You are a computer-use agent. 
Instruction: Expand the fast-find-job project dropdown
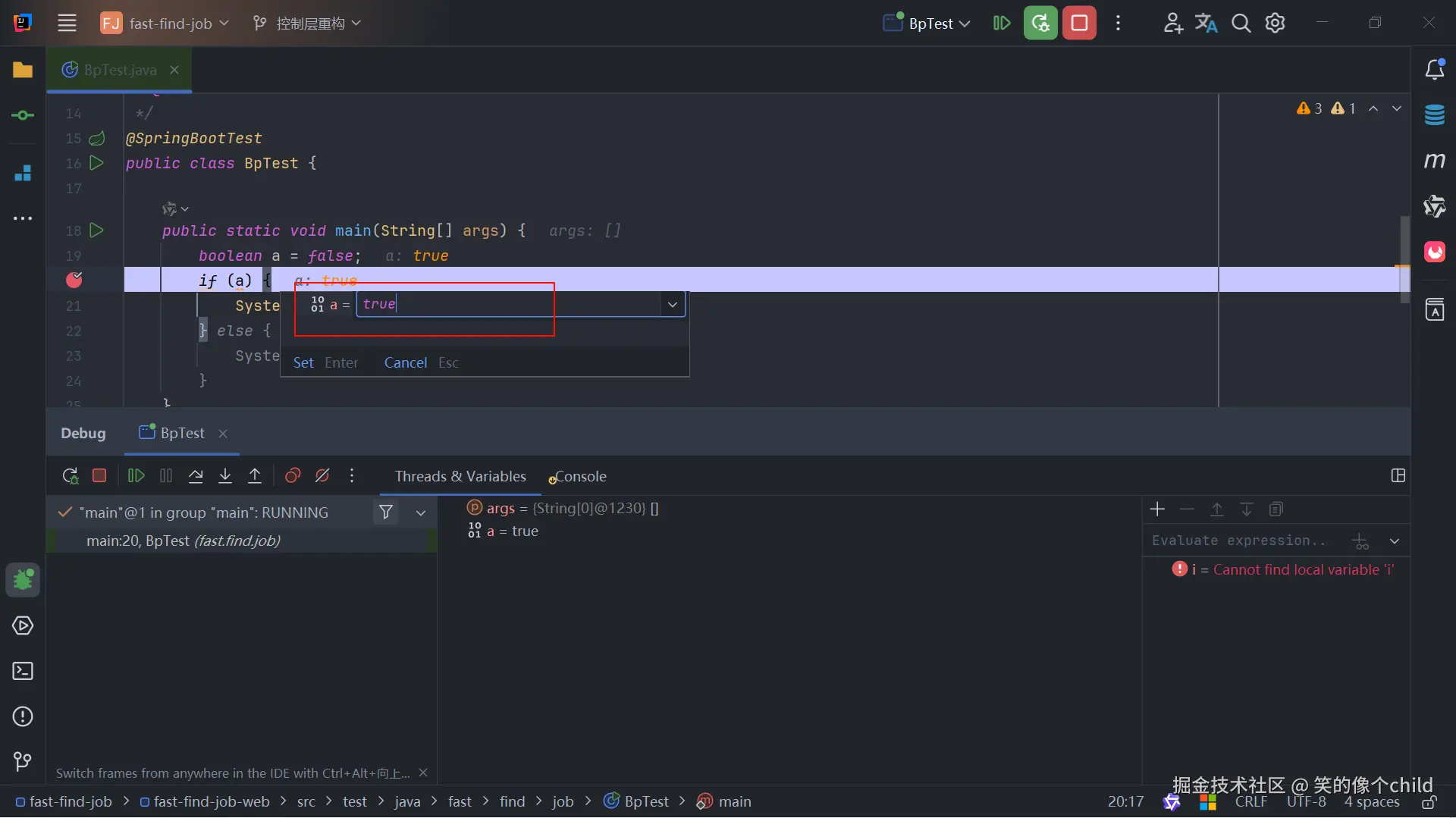pyautogui.click(x=165, y=23)
